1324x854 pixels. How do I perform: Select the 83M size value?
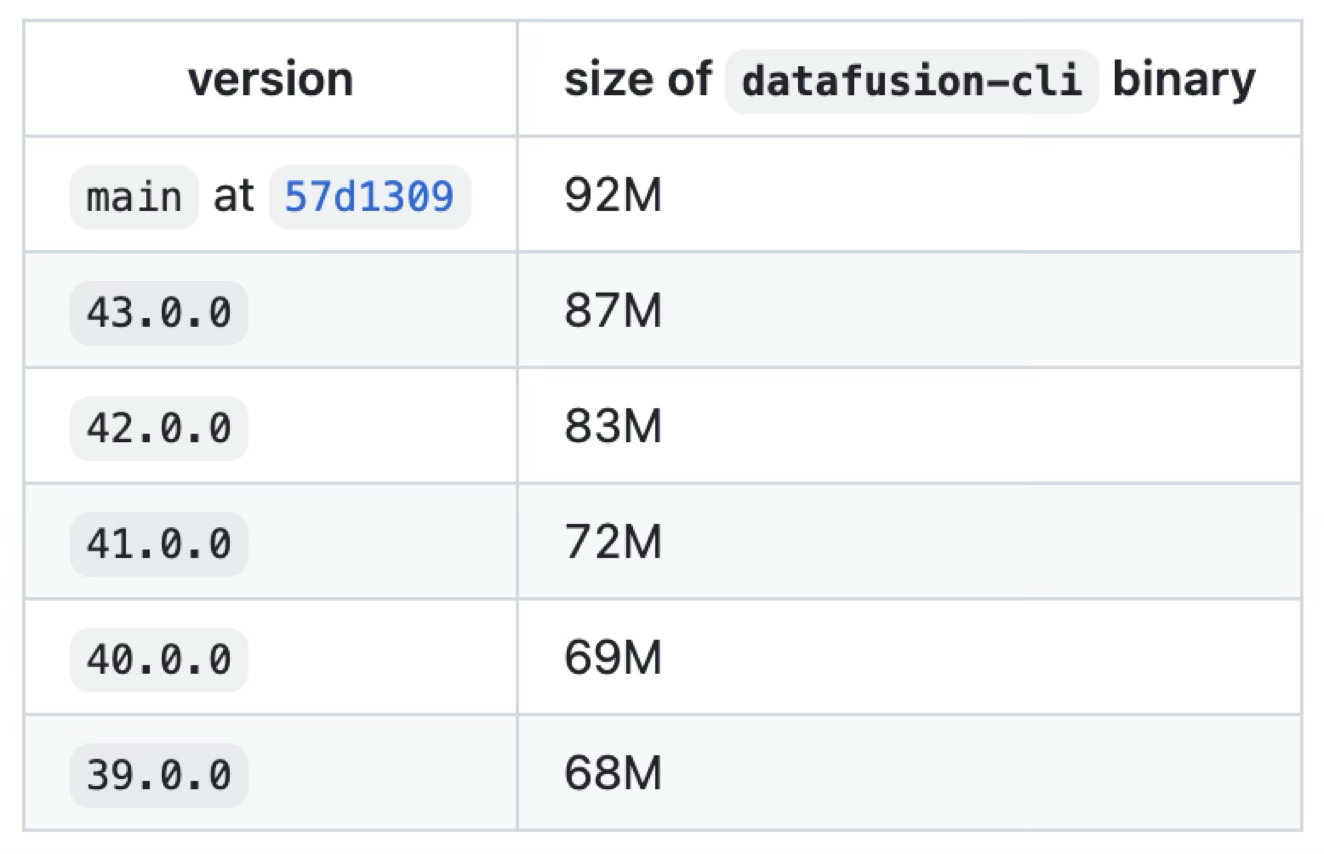coord(612,428)
